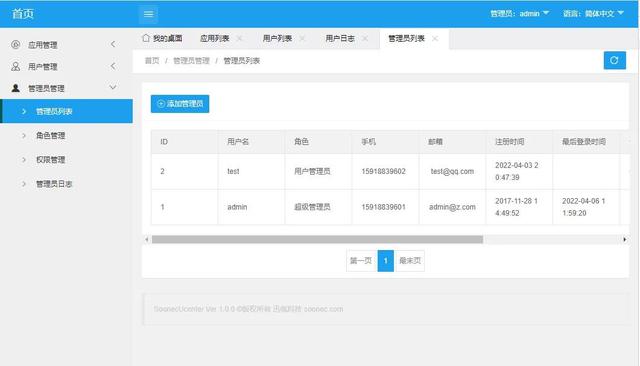The width and height of the screenshot is (640, 366).
Task: Switch to the 用户日志 tab
Action: [x=340, y=38]
